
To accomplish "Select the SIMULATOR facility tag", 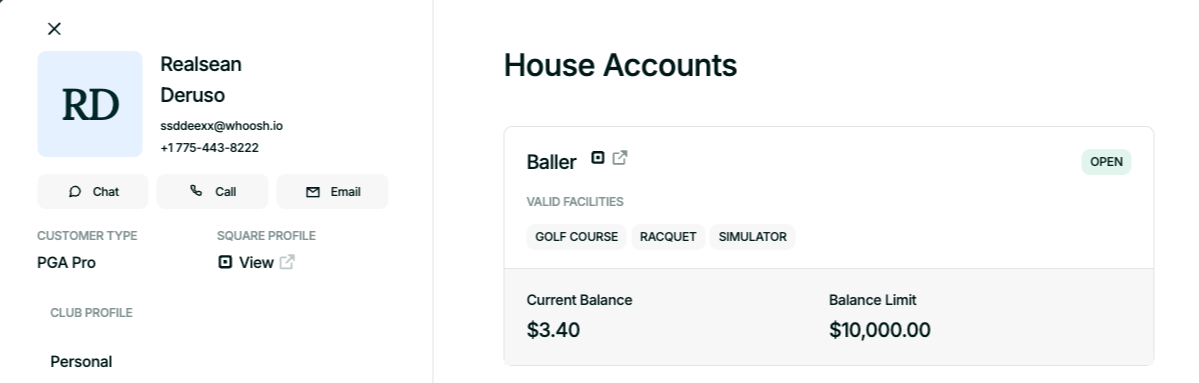I will coord(752,237).
